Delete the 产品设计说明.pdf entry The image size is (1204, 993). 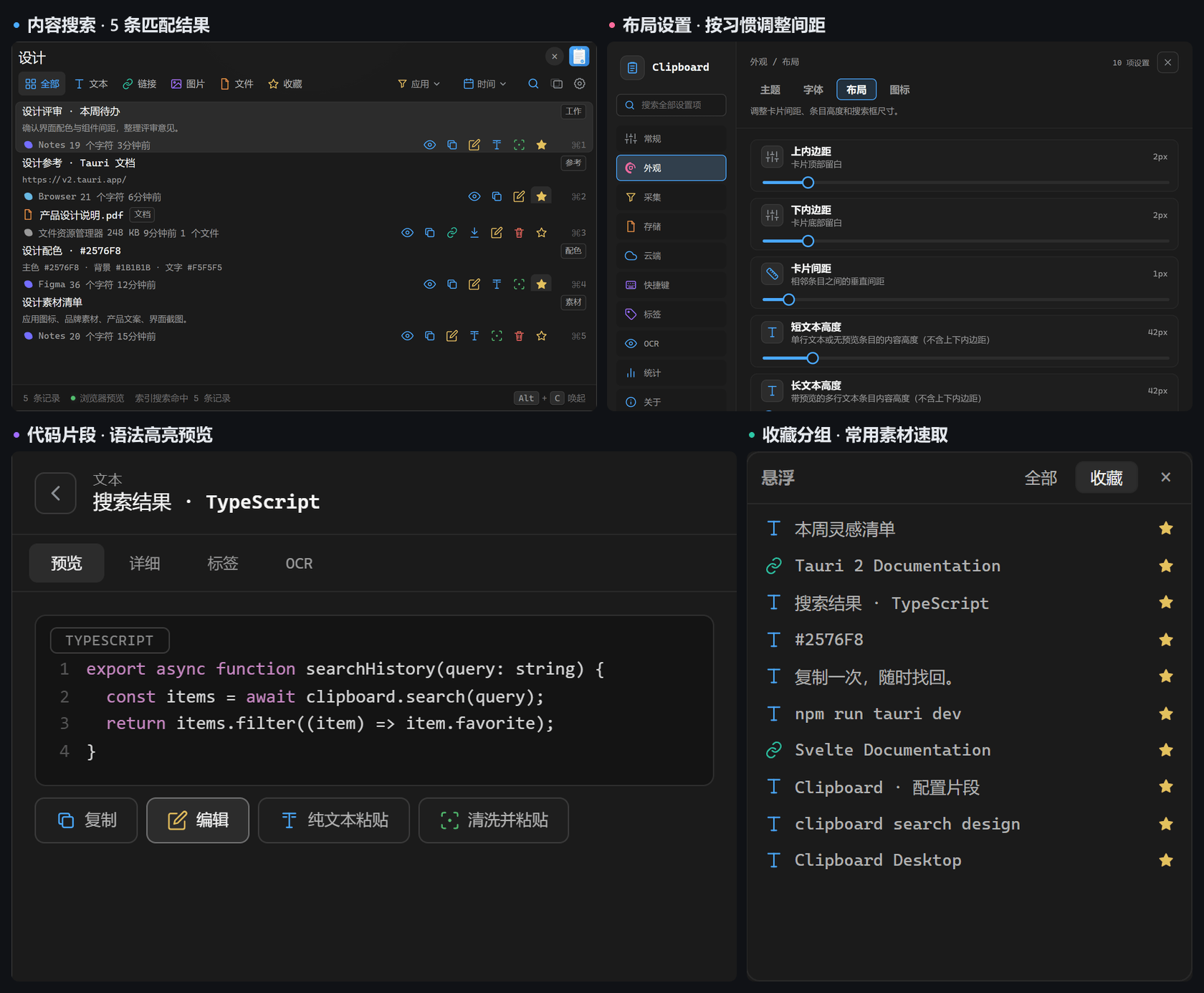point(519,233)
